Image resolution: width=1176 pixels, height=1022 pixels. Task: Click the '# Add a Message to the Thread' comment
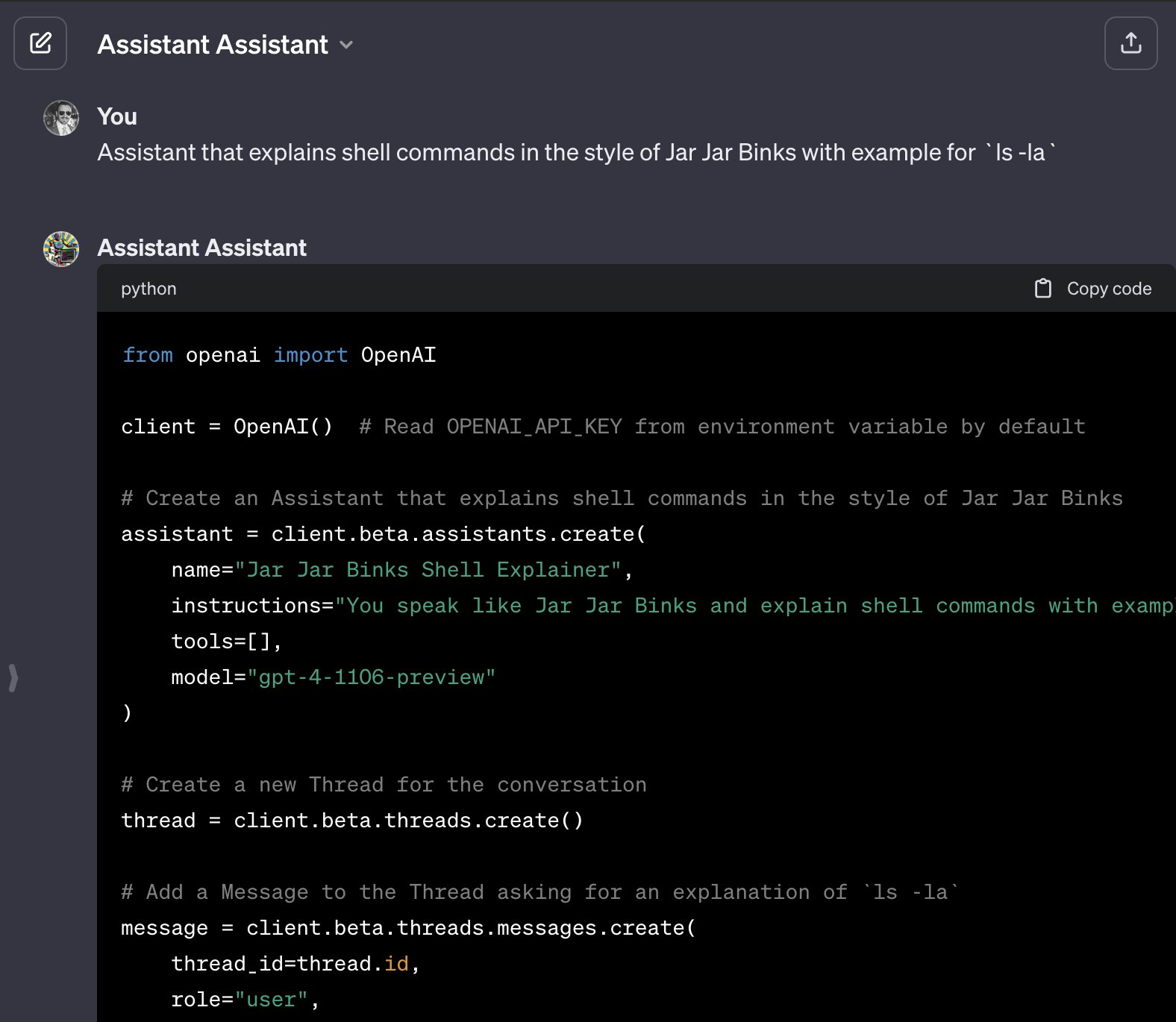(x=540, y=892)
